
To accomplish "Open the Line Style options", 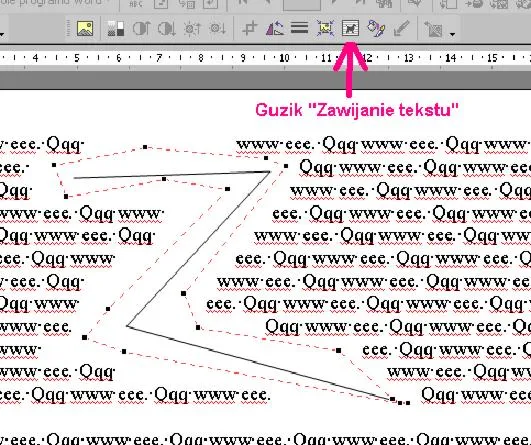I will [300, 28].
